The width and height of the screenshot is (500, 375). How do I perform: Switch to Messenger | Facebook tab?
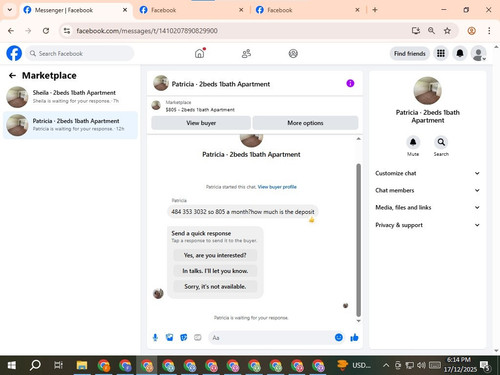point(76,10)
